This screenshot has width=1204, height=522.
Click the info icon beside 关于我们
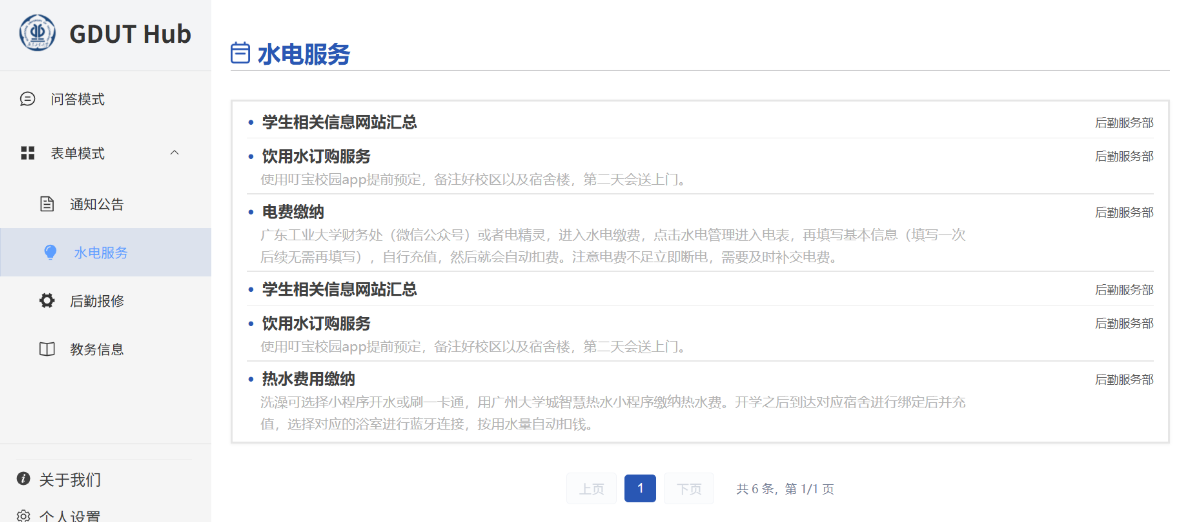pyautogui.click(x=24, y=479)
